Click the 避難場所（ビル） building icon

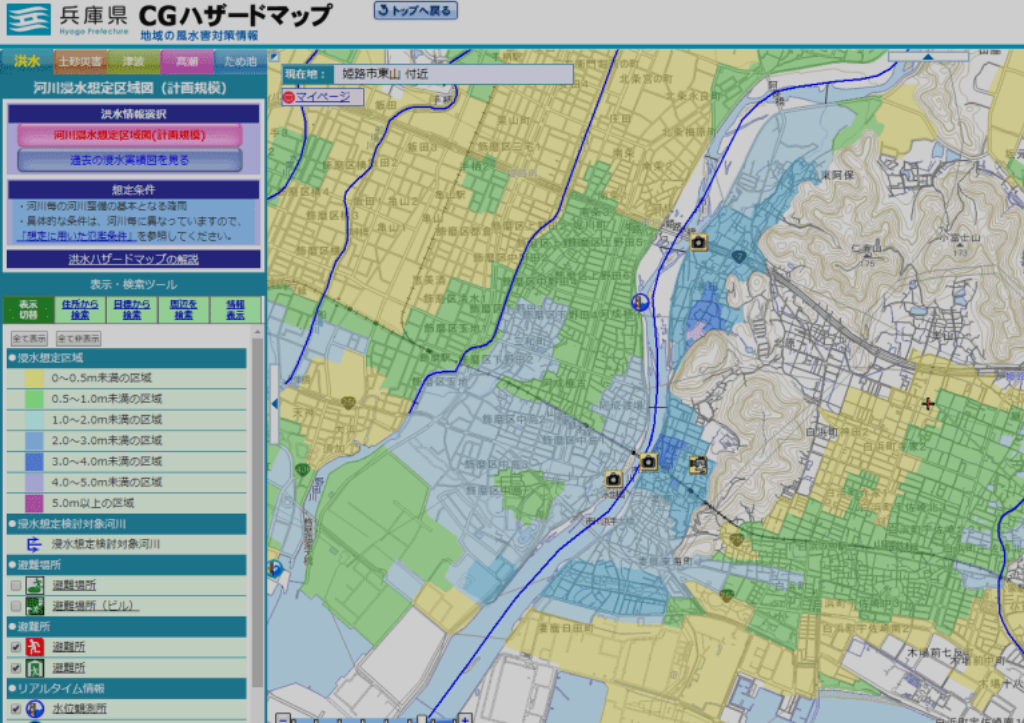(34, 605)
